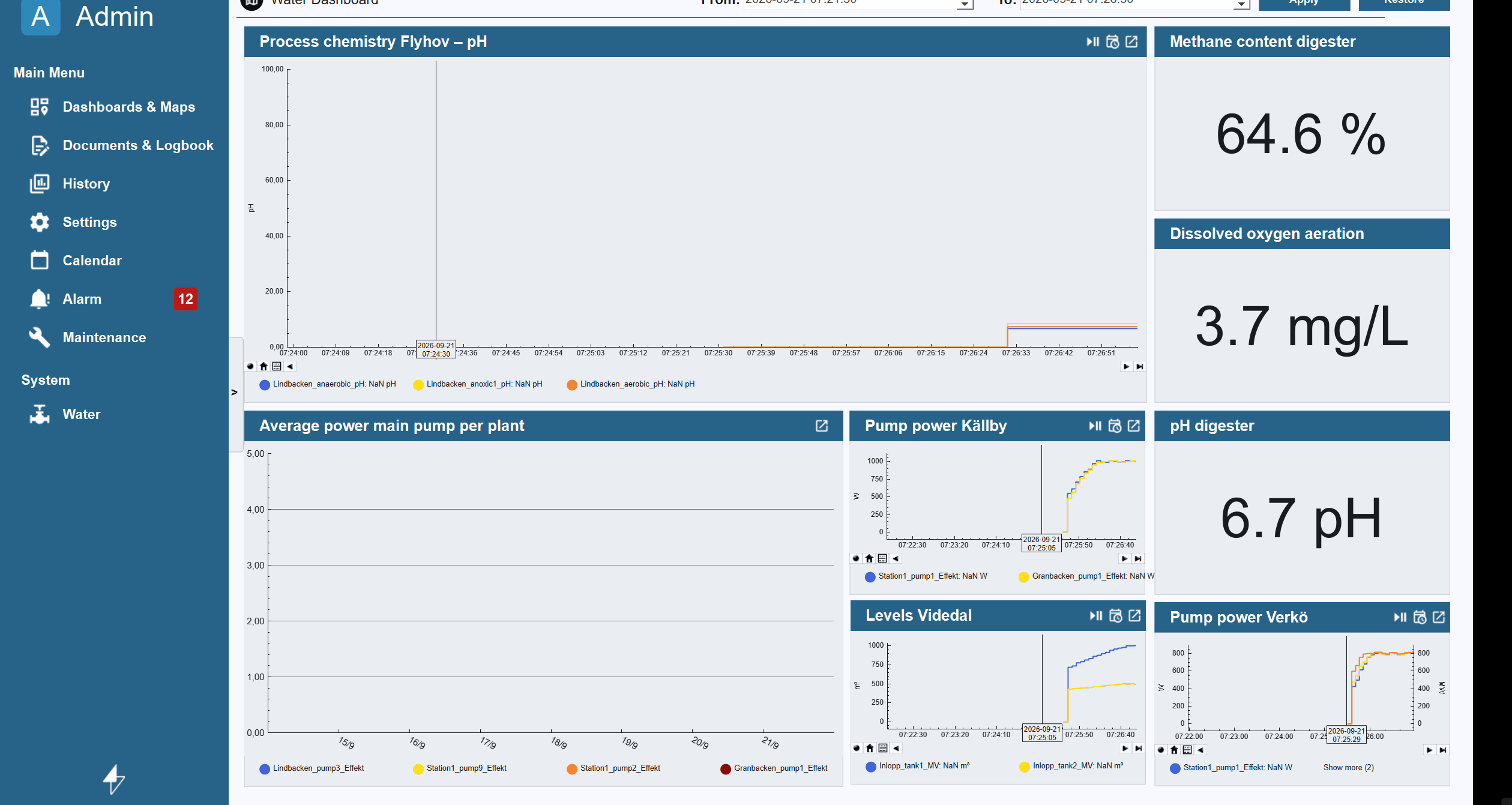Toggle play/pause on Pump power Källby
Image resolution: width=1512 pixels, height=805 pixels.
(1095, 426)
